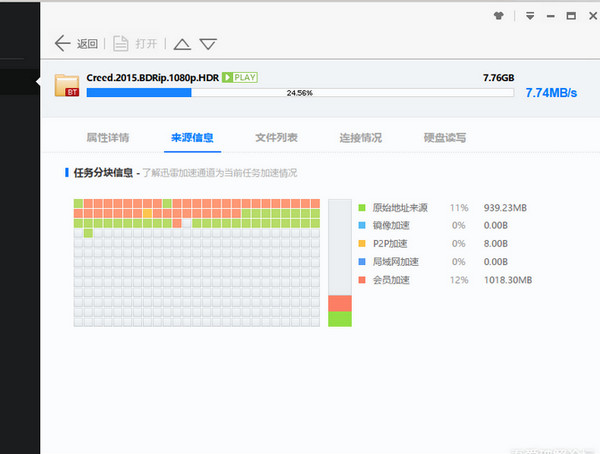Click the 8.00B value in P2P row

pyautogui.click(x=496, y=243)
